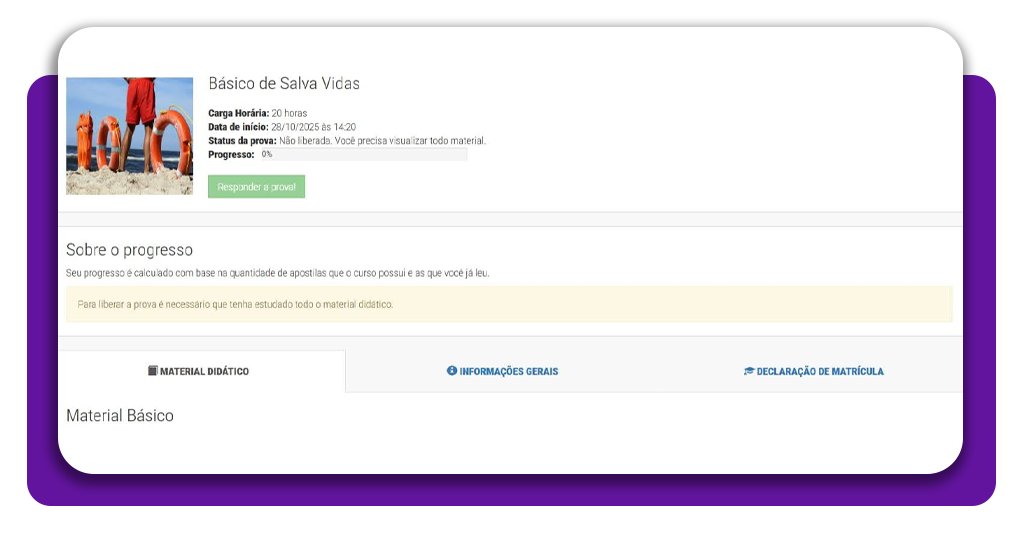Click the book icon beside Material Didático

click(x=153, y=371)
